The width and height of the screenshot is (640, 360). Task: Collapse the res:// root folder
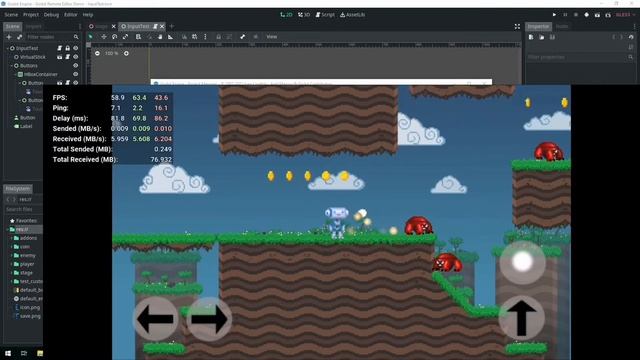pos(7,229)
